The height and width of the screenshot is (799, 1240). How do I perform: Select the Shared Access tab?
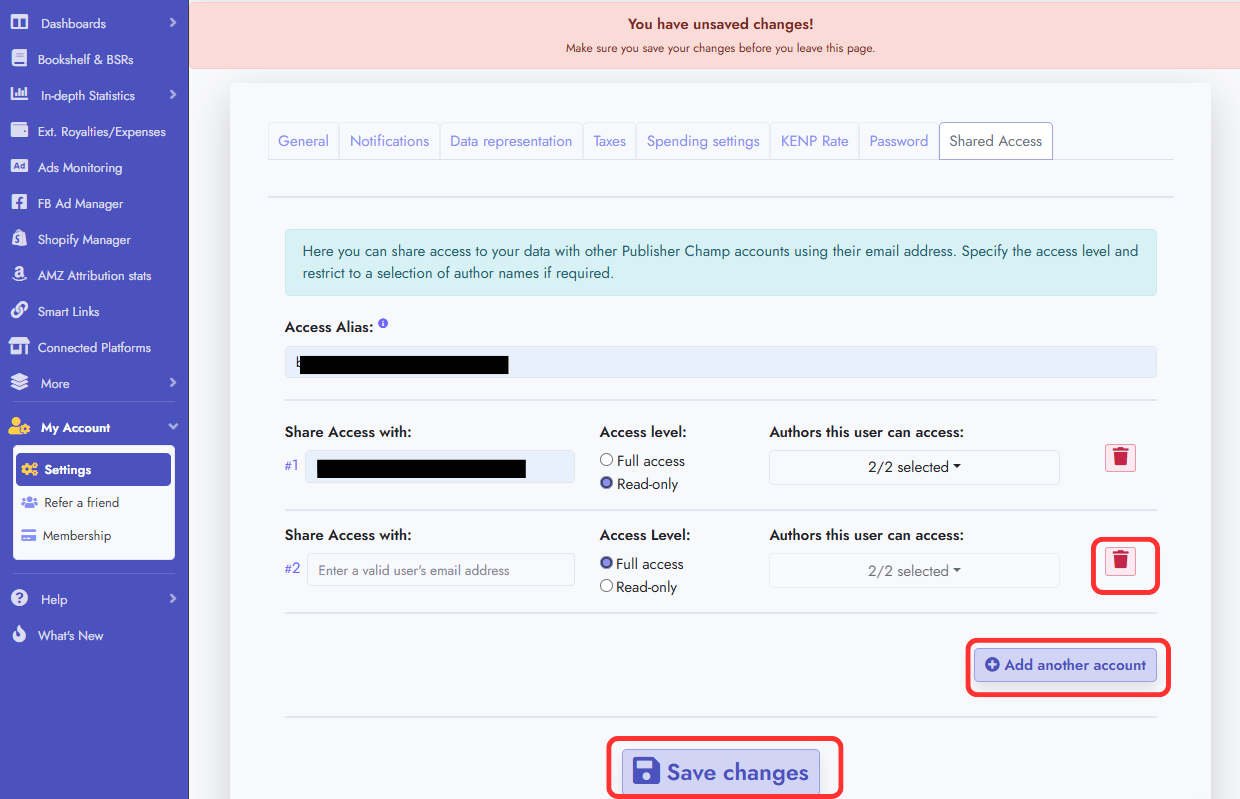pyautogui.click(x=995, y=141)
